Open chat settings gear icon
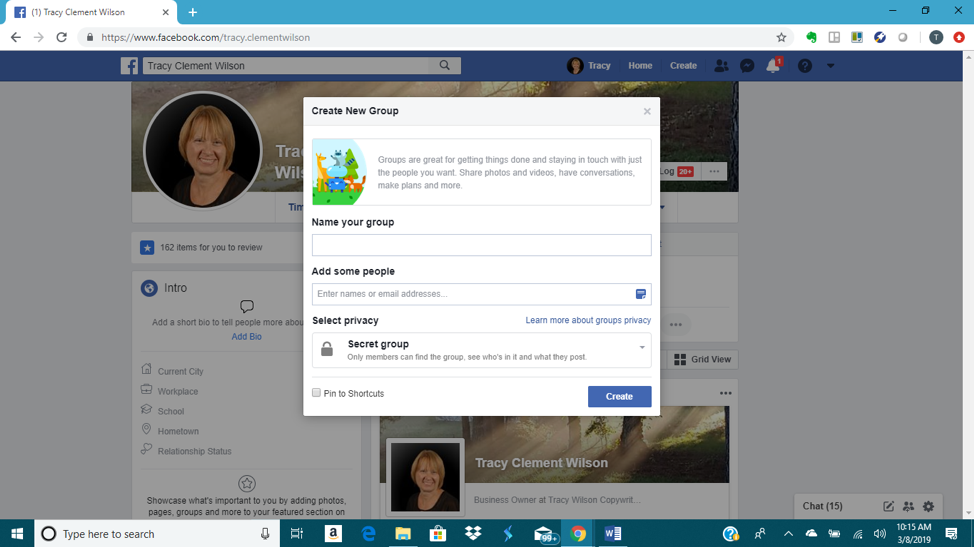This screenshot has width=974, height=547. (929, 506)
